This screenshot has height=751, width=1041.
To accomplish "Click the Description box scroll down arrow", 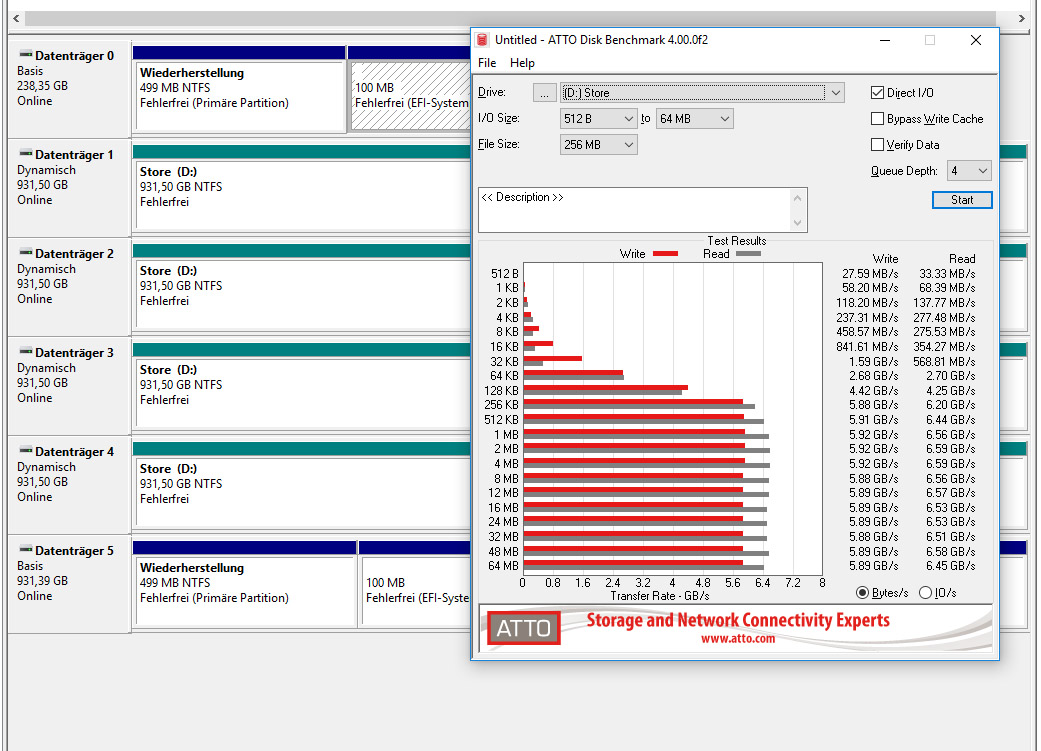I will (797, 222).
